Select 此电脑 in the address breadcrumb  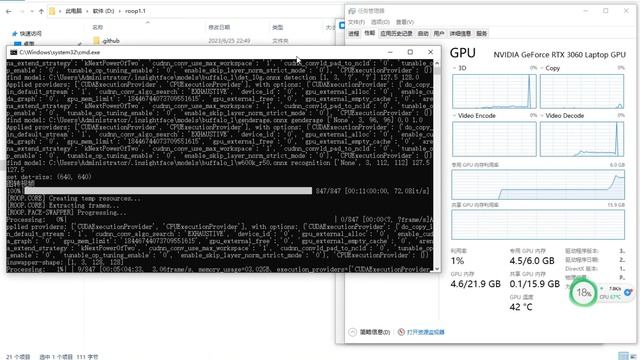pyautogui.click(x=73, y=11)
